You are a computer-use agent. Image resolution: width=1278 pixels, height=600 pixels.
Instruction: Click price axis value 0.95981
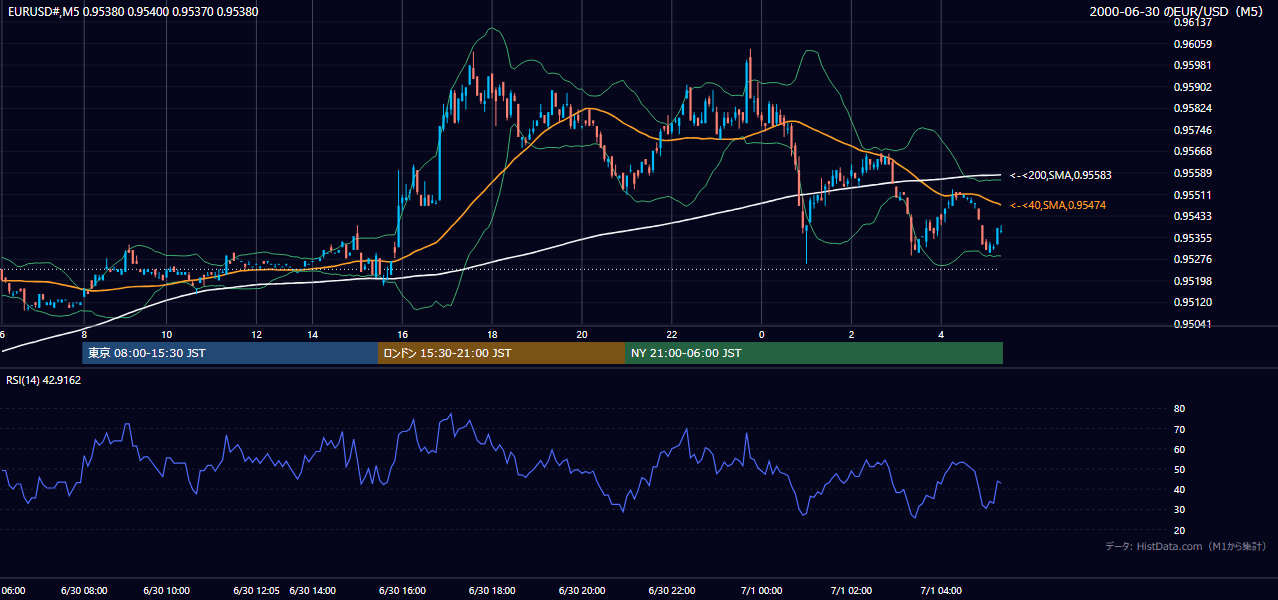(1192, 66)
